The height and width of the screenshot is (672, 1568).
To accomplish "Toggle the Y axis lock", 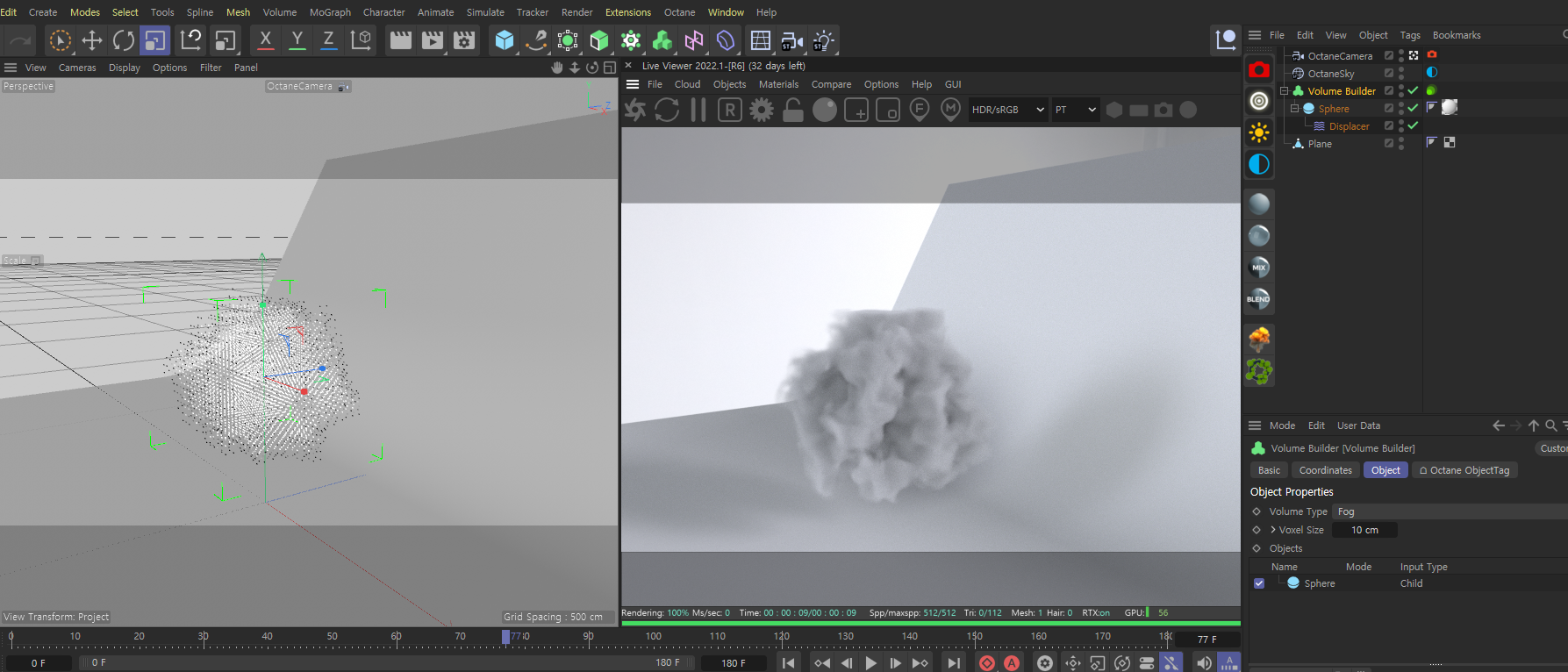I will (x=297, y=40).
